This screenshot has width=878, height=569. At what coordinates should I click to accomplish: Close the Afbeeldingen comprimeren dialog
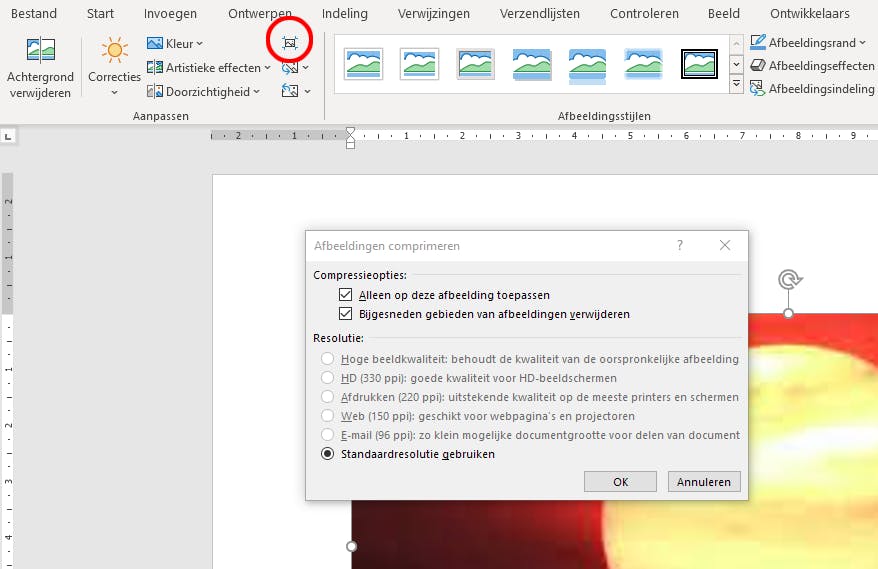pos(725,245)
